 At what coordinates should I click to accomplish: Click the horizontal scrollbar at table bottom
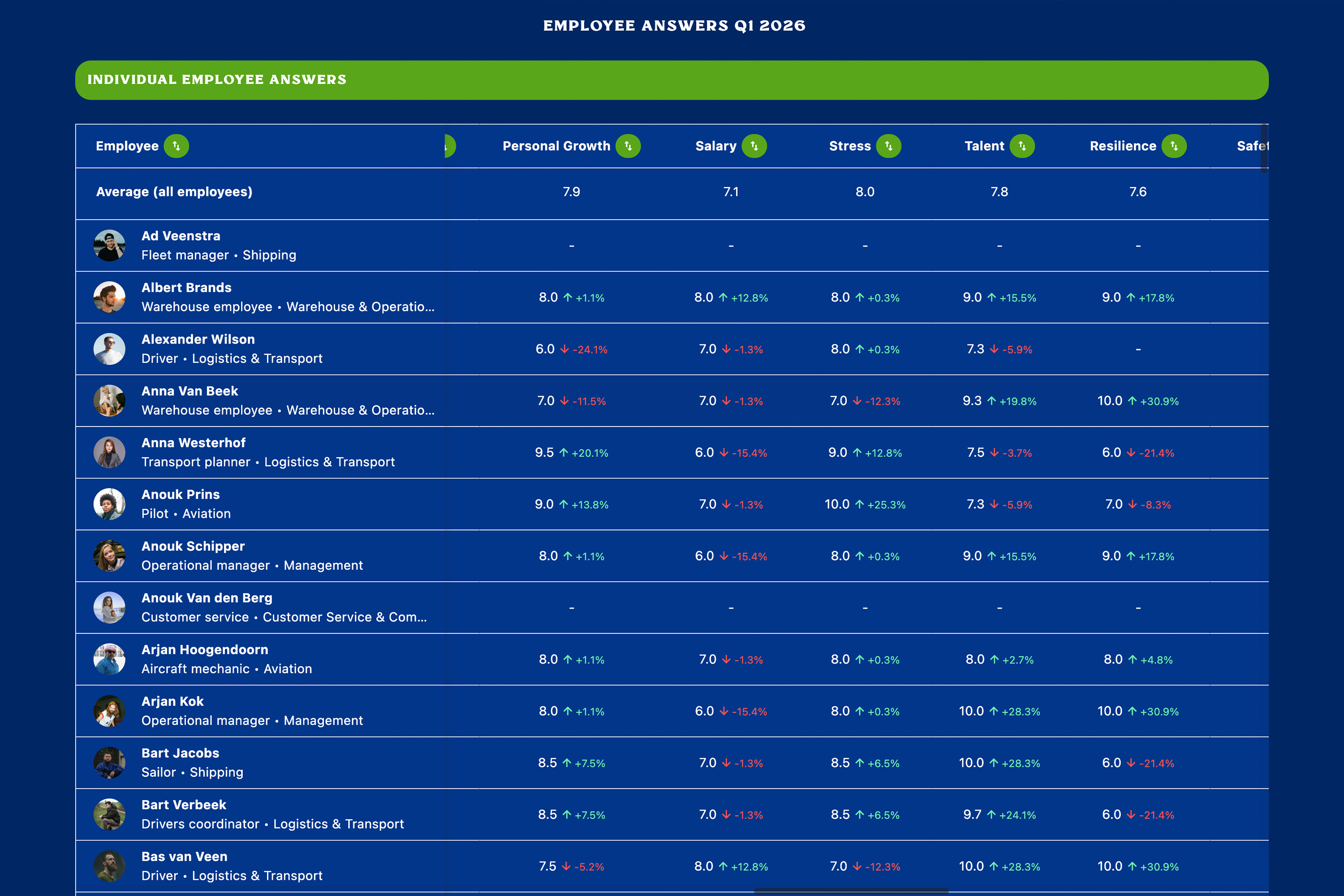coord(851,891)
